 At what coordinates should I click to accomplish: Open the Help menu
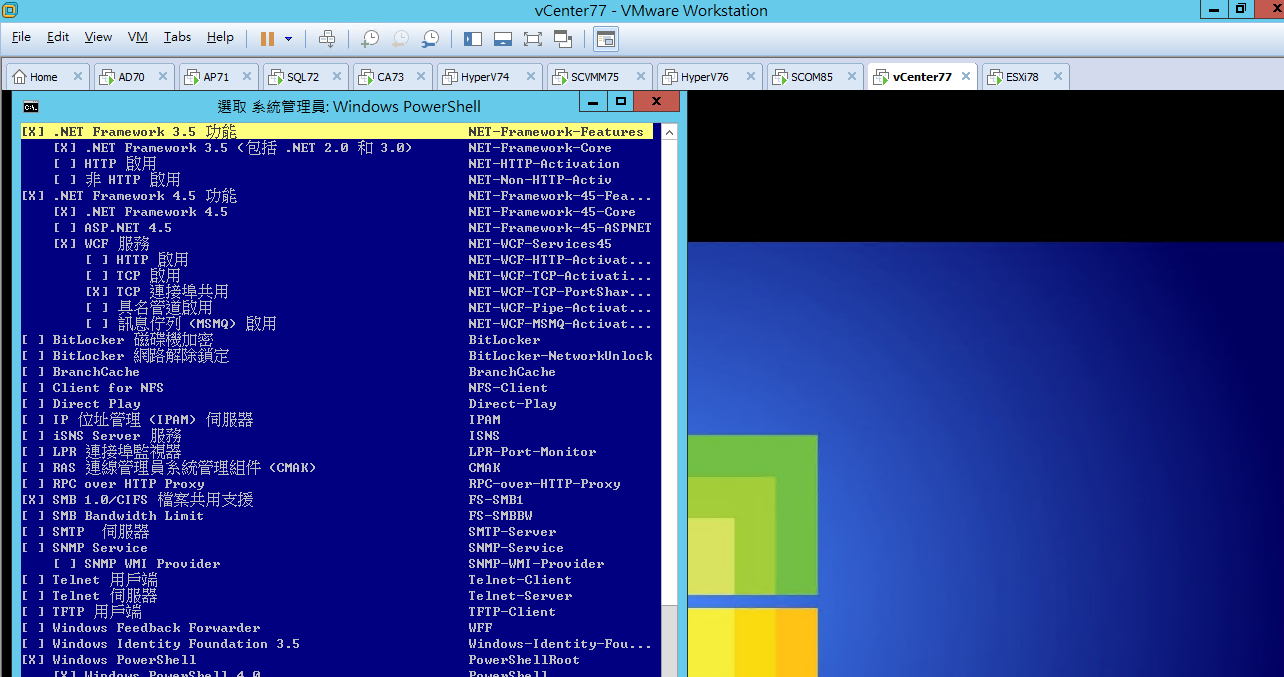220,37
